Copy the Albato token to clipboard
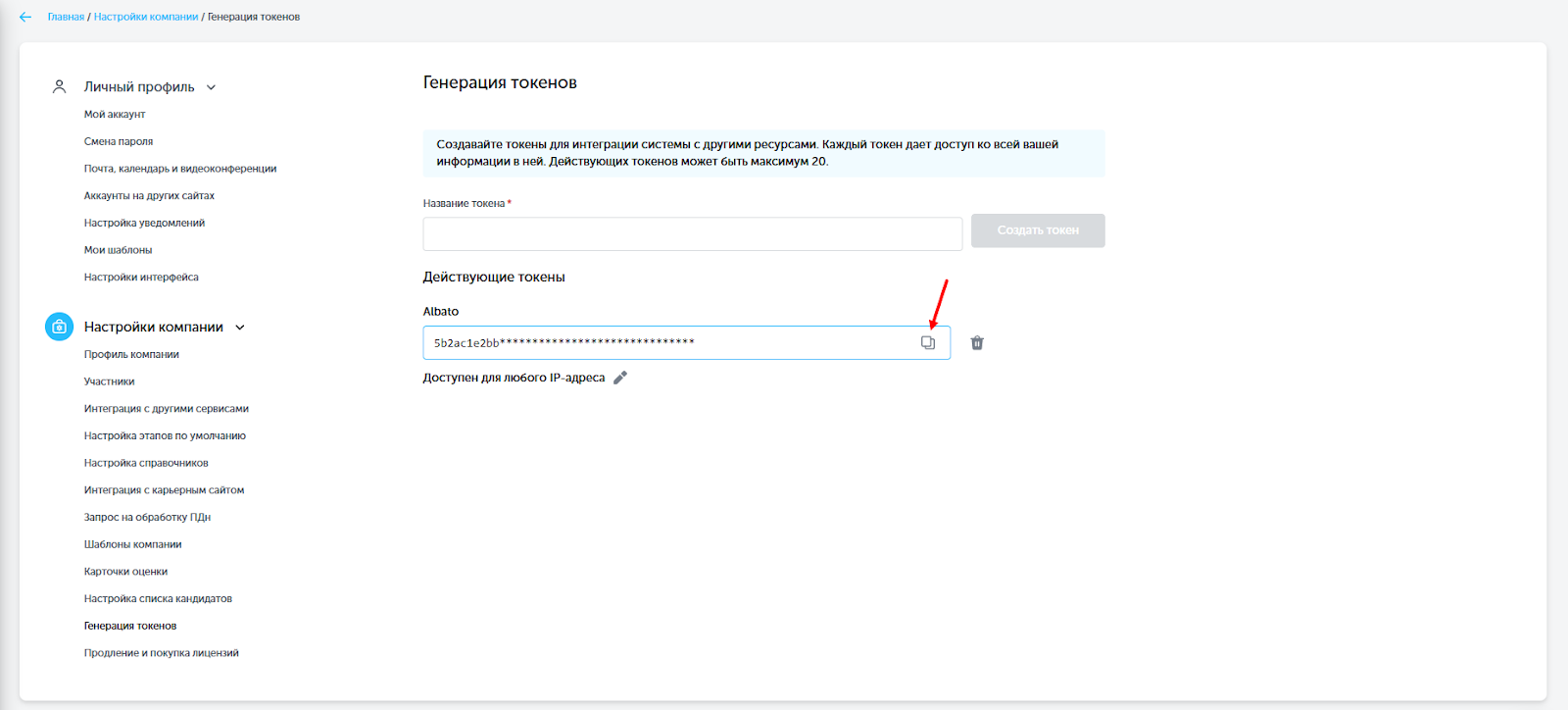The width and height of the screenshot is (1568, 710). tap(927, 343)
